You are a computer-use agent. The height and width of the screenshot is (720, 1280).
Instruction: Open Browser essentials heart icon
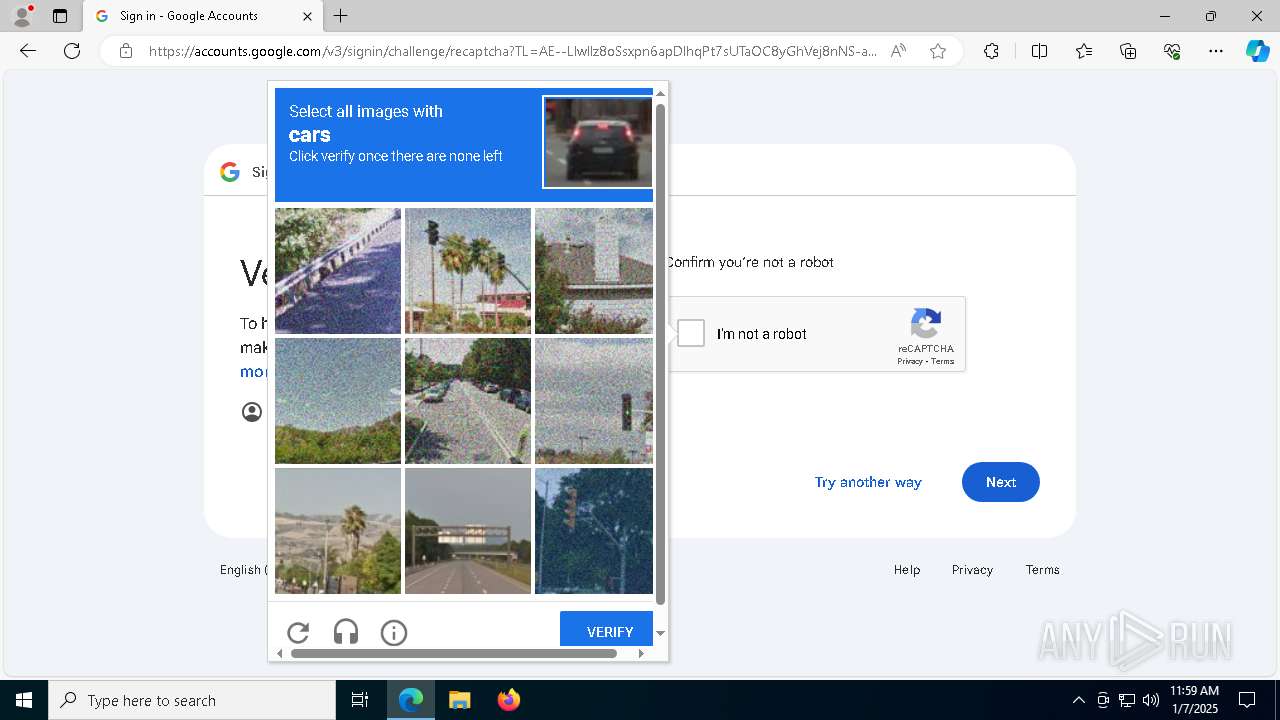[1172, 51]
